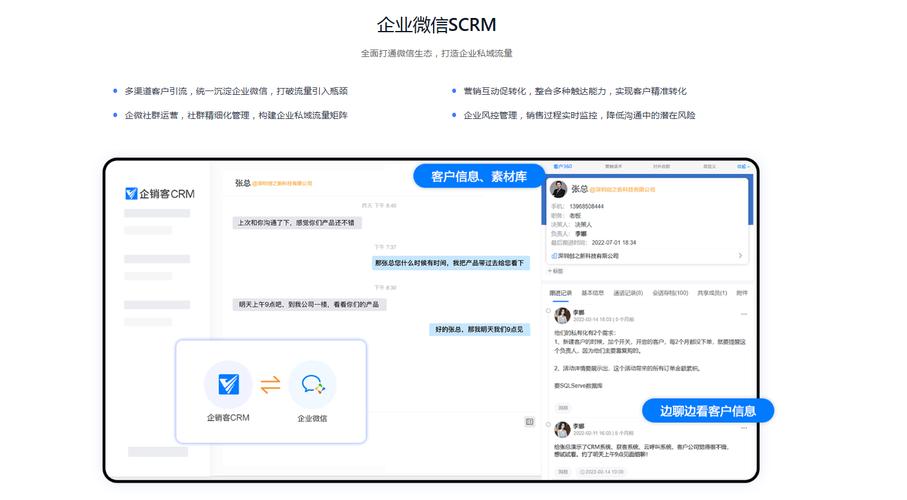Image resolution: width=907 pixels, height=500 pixels.
Task: Click the 企销客CRM caption under the card icon
Action: 228,418
